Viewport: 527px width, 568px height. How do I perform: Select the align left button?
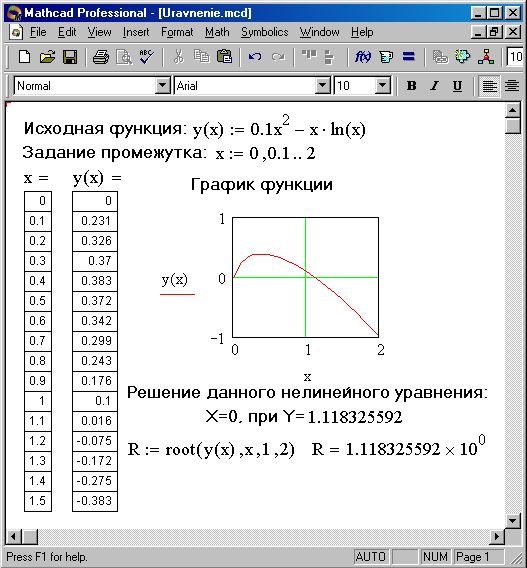489,86
